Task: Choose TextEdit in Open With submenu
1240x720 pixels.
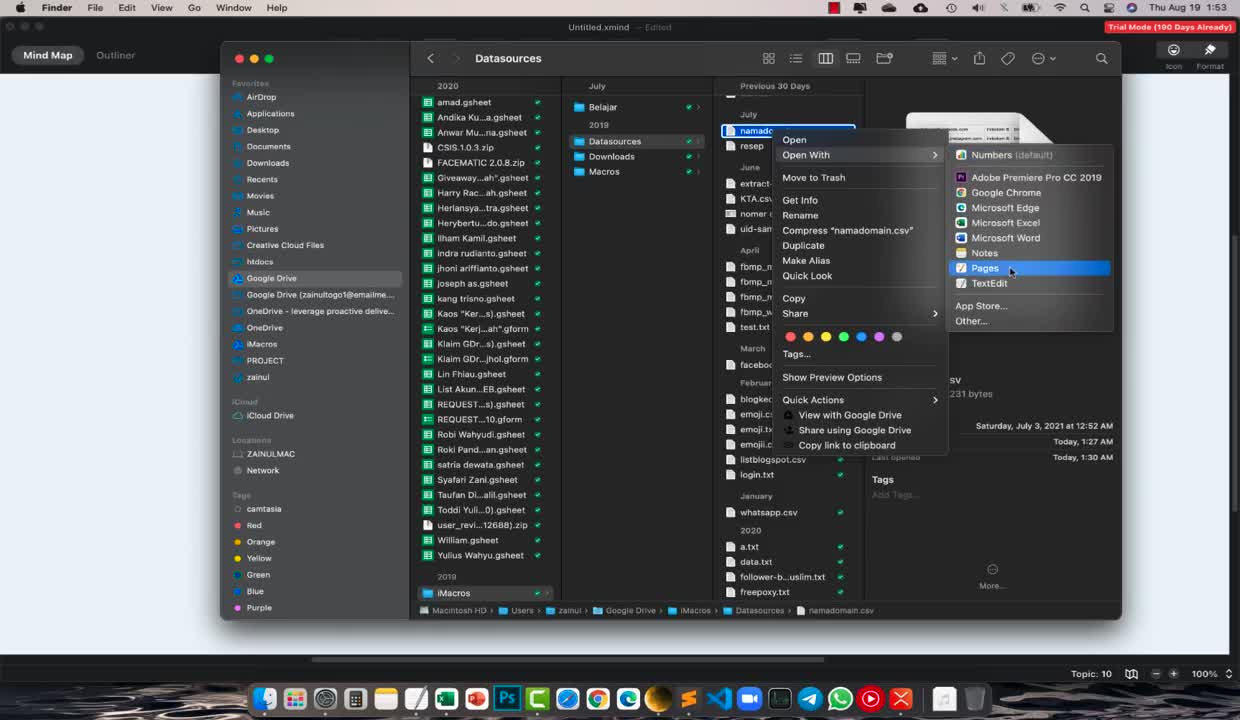Action: [1029, 283]
